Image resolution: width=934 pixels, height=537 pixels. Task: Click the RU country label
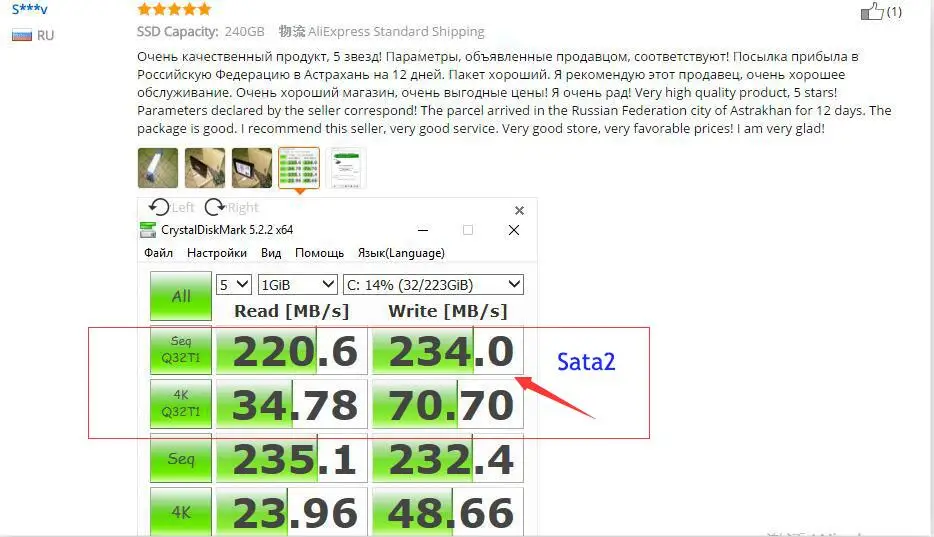pyautogui.click(x=45, y=36)
